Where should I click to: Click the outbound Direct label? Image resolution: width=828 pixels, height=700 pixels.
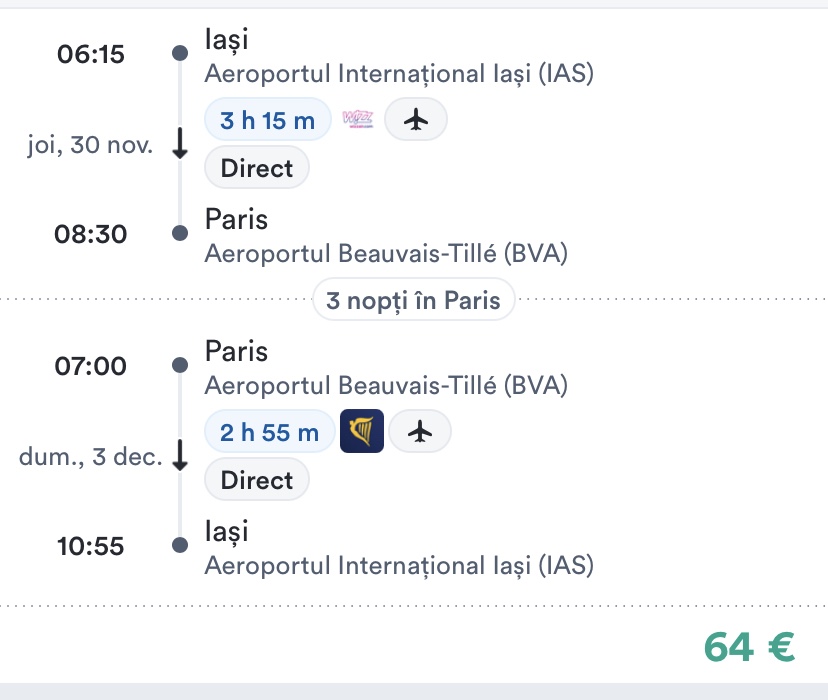[257, 168]
